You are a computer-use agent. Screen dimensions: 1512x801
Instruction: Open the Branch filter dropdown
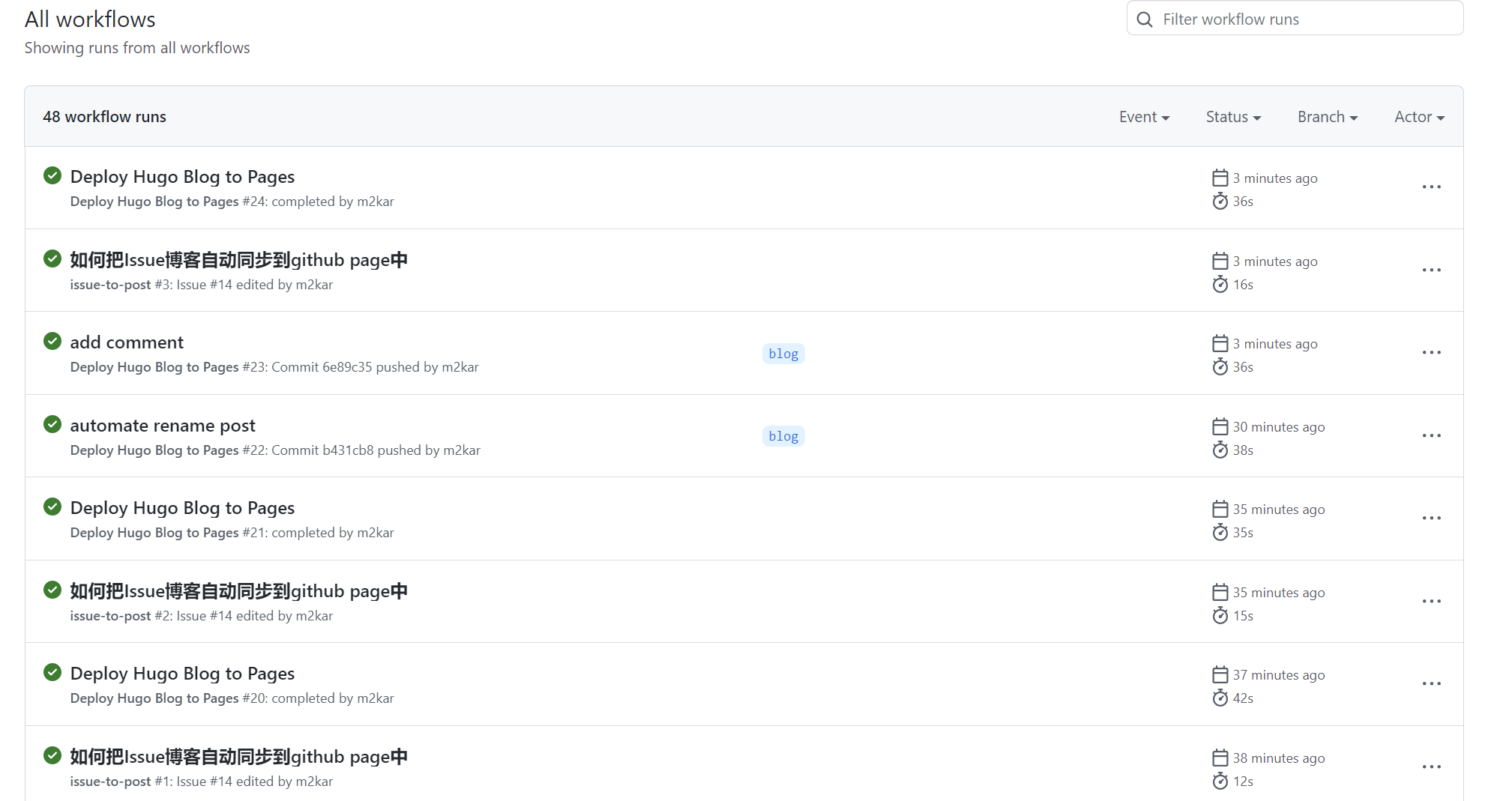coord(1327,117)
